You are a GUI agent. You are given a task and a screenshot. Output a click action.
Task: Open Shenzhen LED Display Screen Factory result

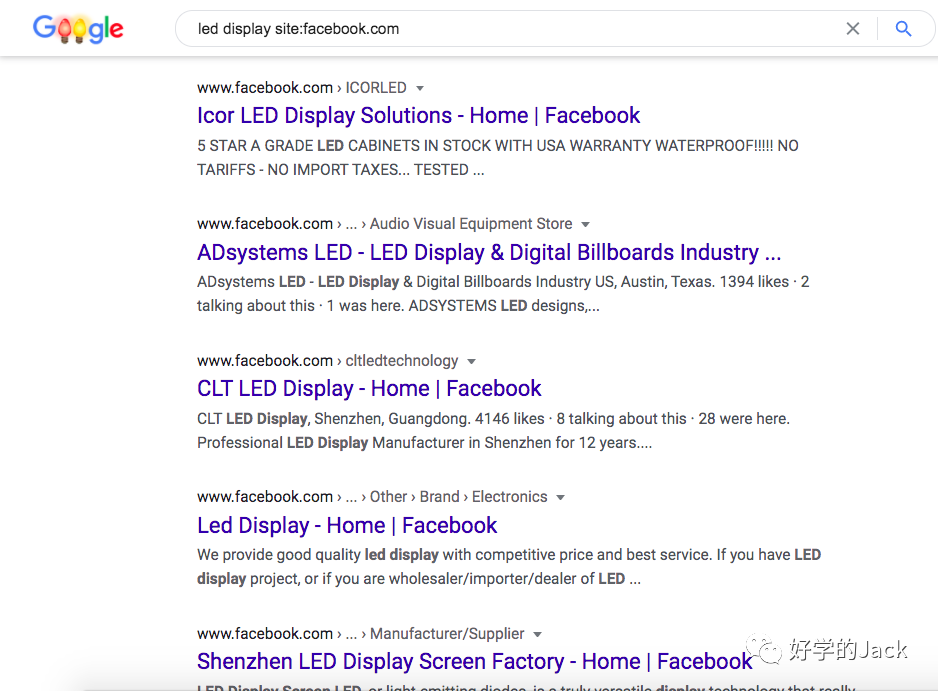[x=474, y=662]
